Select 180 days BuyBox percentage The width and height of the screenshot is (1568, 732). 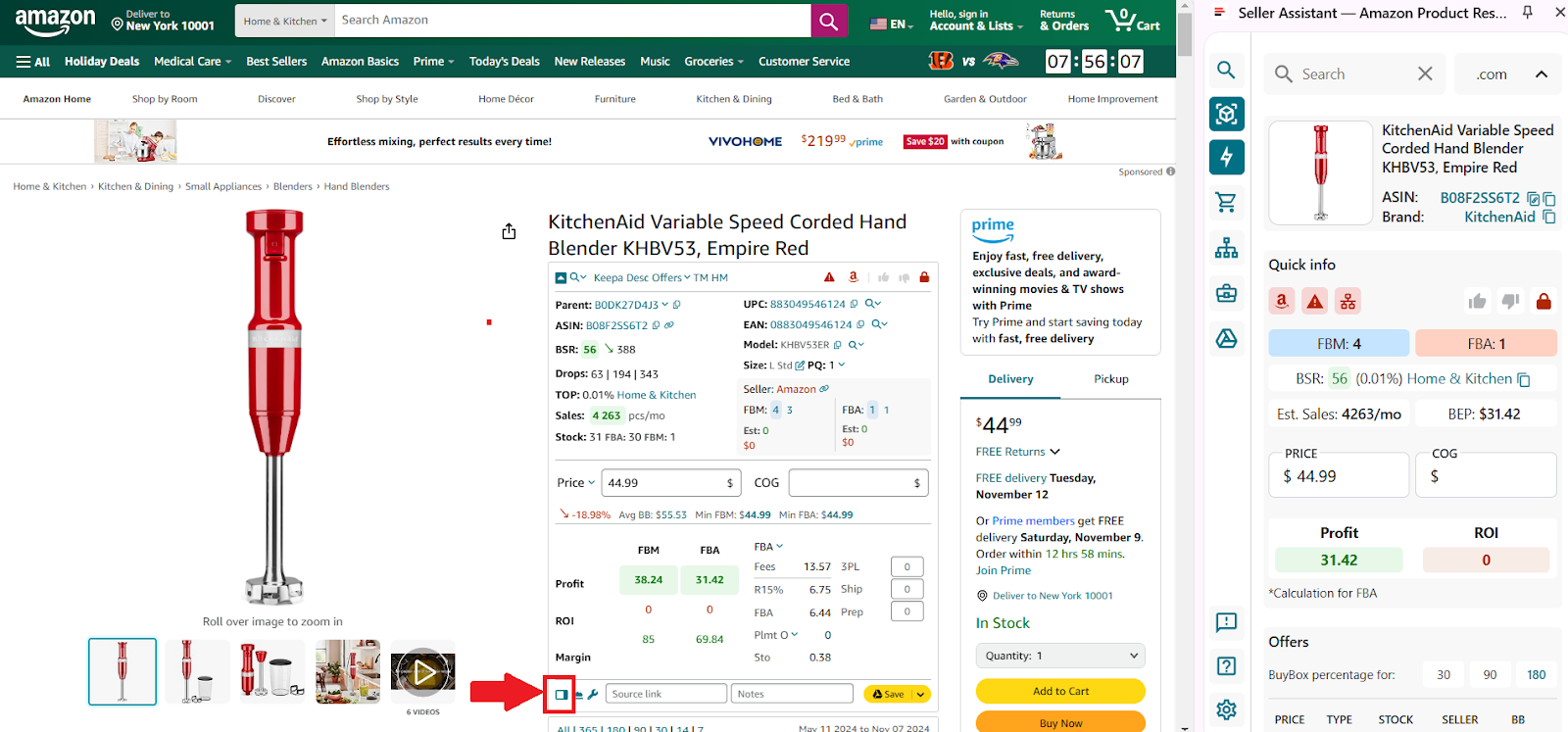pos(1536,674)
